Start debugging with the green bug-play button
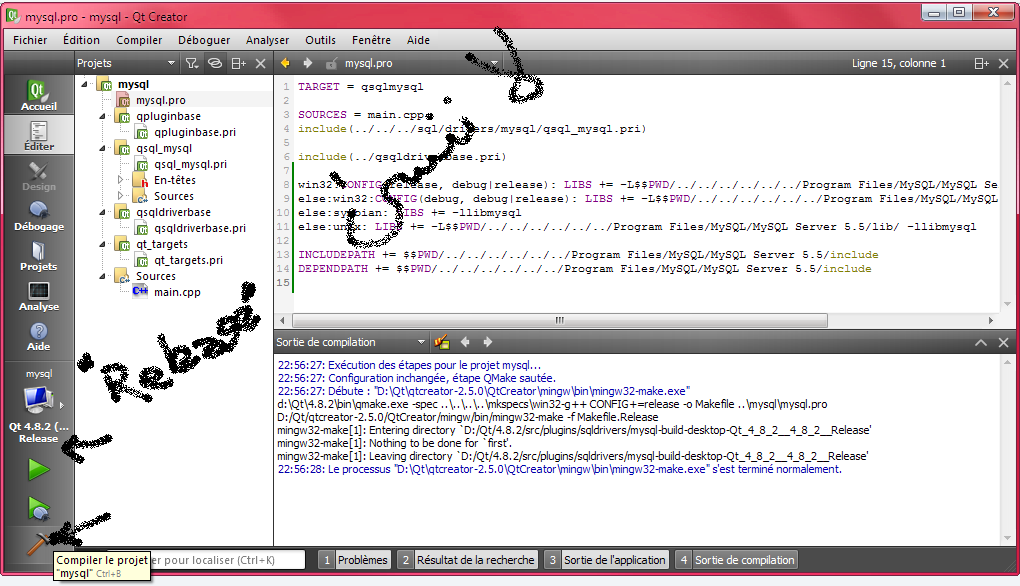 pos(38,509)
